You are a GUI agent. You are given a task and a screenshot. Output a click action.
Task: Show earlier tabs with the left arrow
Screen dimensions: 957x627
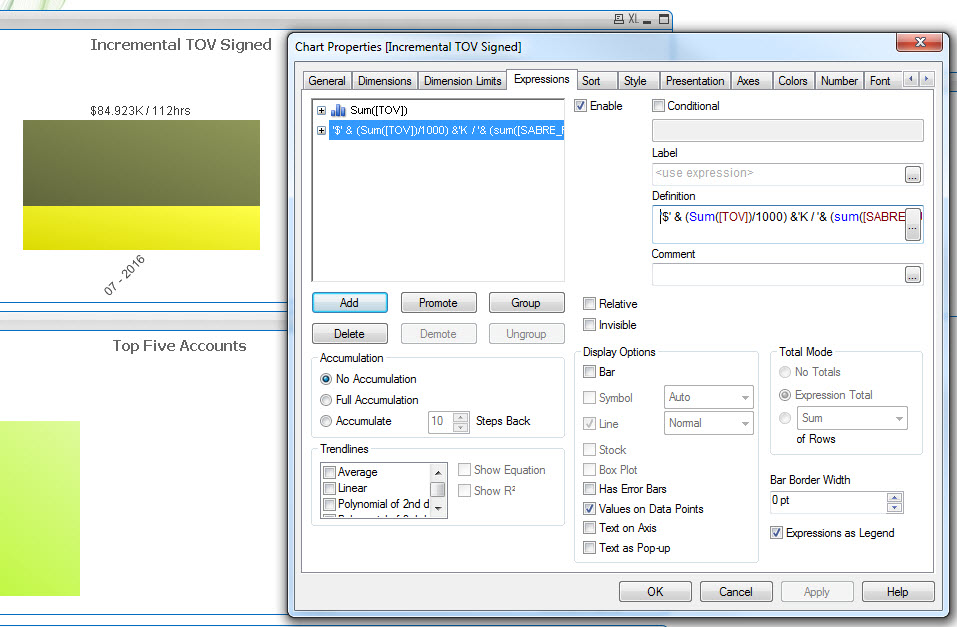point(911,79)
